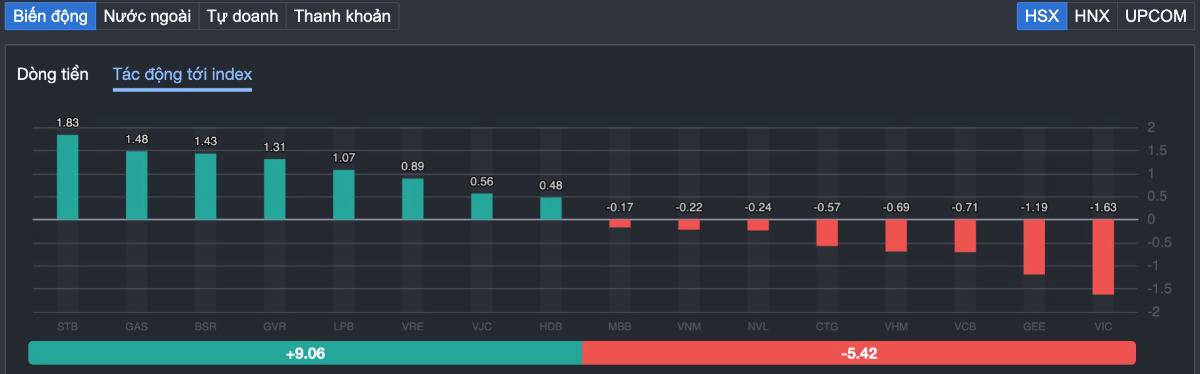Image resolution: width=1200 pixels, height=374 pixels.
Task: Click the MBB red bar
Action: [x=620, y=223]
